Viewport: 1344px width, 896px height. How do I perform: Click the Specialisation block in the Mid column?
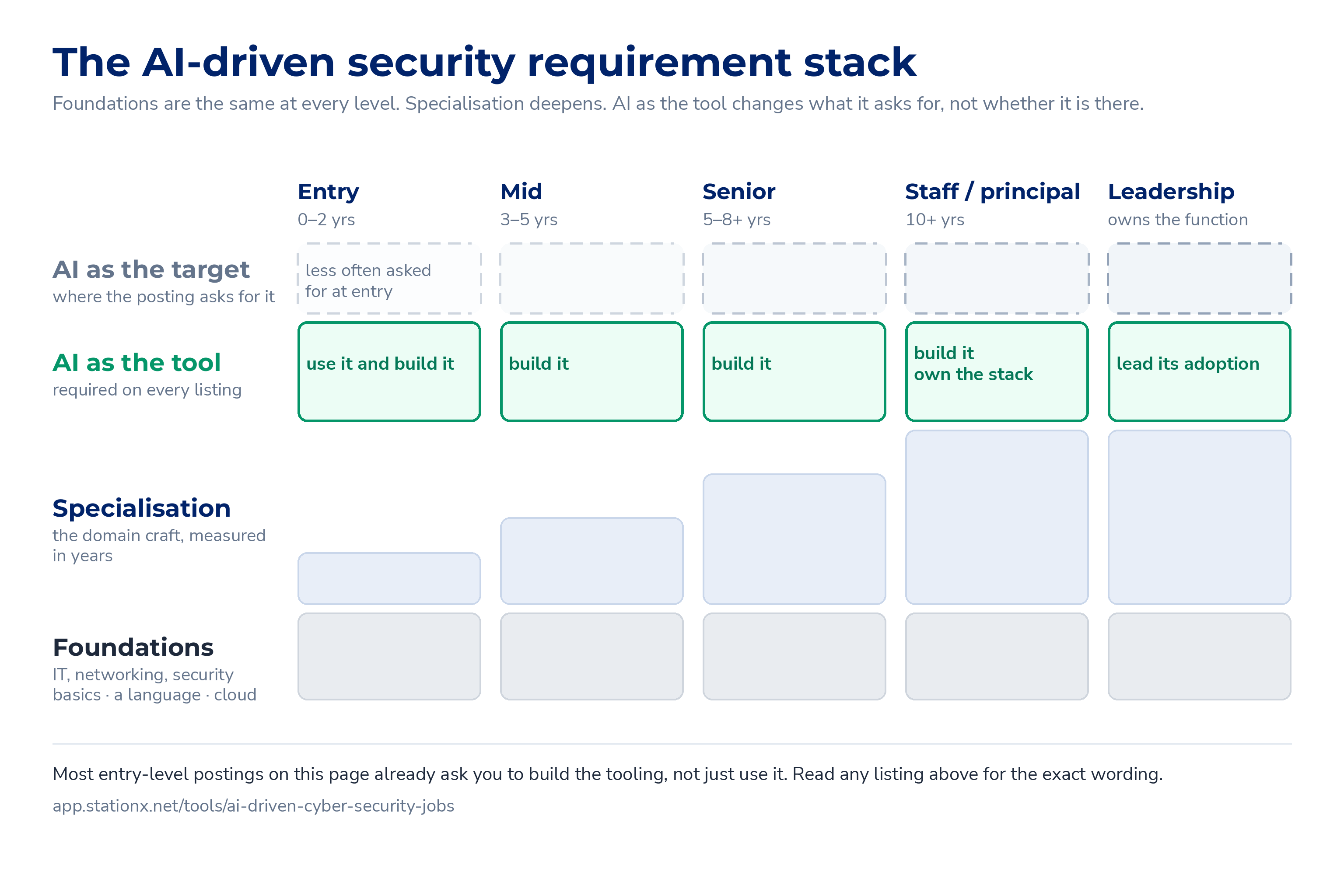click(x=591, y=561)
